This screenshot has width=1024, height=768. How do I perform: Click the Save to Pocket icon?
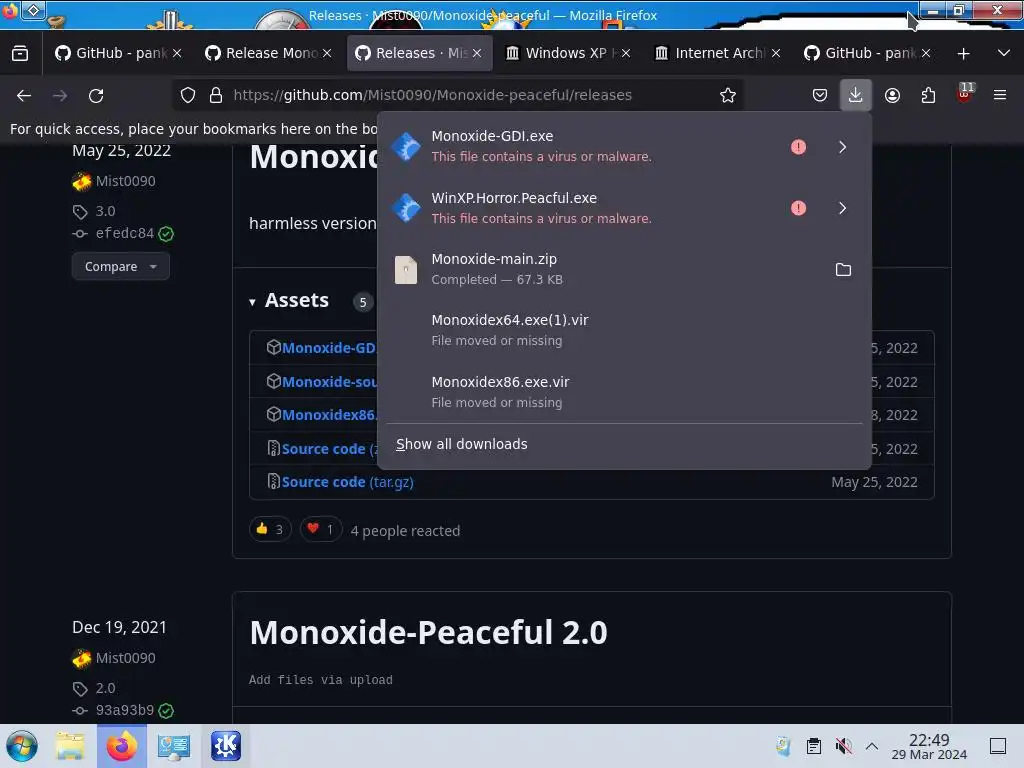[820, 95]
